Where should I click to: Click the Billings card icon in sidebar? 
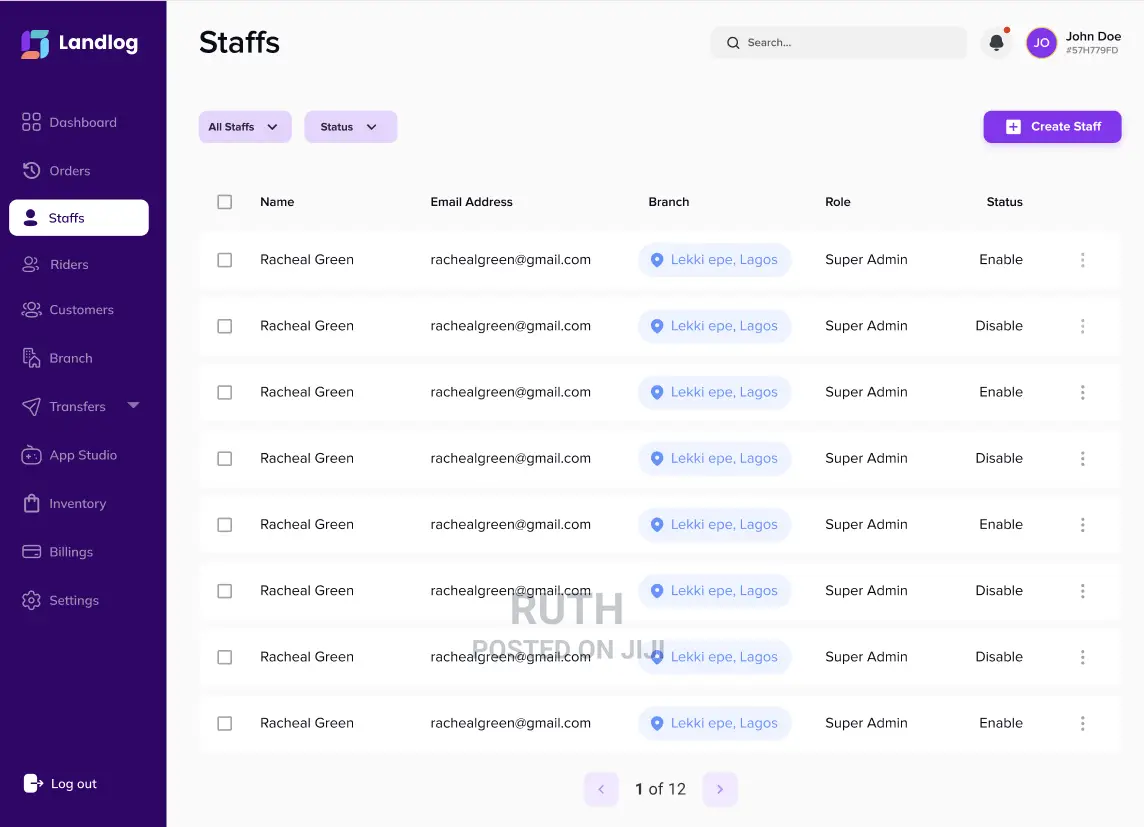[x=31, y=552]
